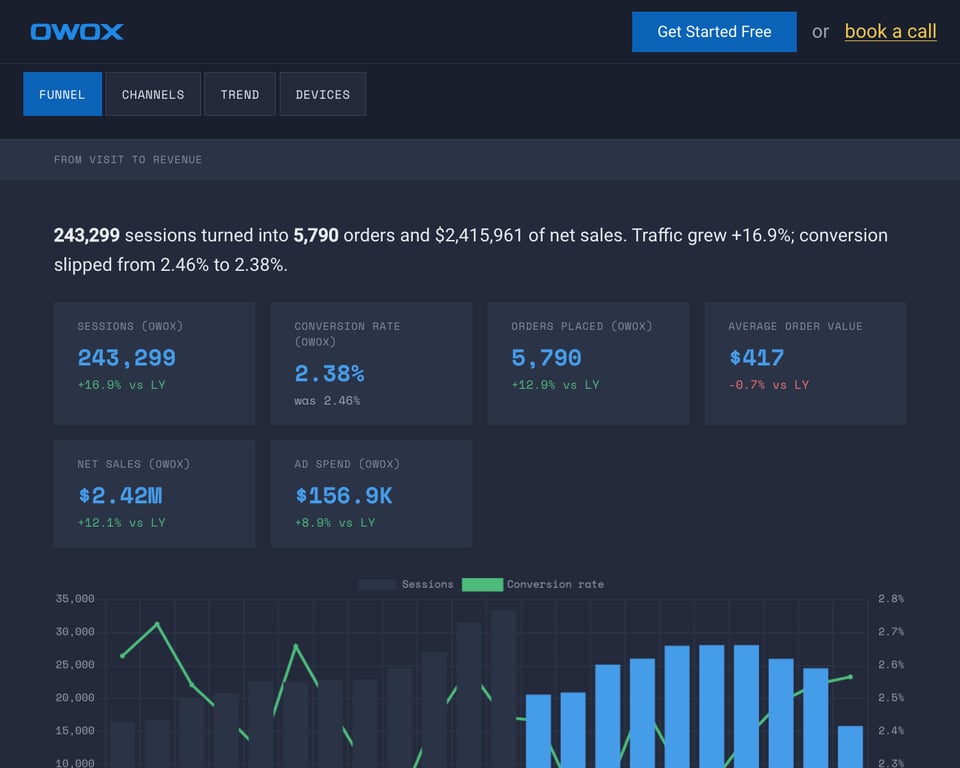Click the 2.38% conversion rate value
The image size is (960, 768).
(329, 374)
